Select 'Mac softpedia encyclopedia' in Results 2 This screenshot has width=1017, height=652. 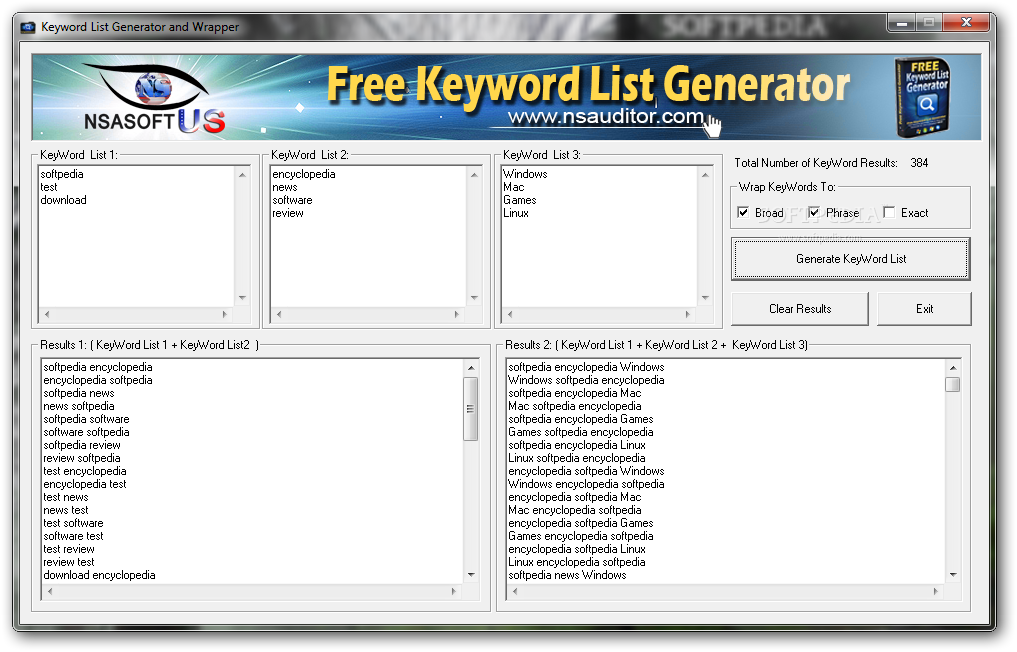[x=574, y=406]
